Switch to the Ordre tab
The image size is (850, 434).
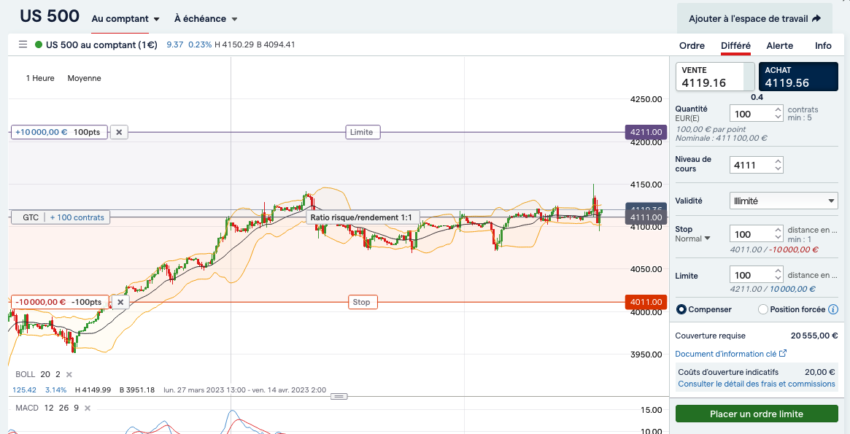click(x=692, y=46)
